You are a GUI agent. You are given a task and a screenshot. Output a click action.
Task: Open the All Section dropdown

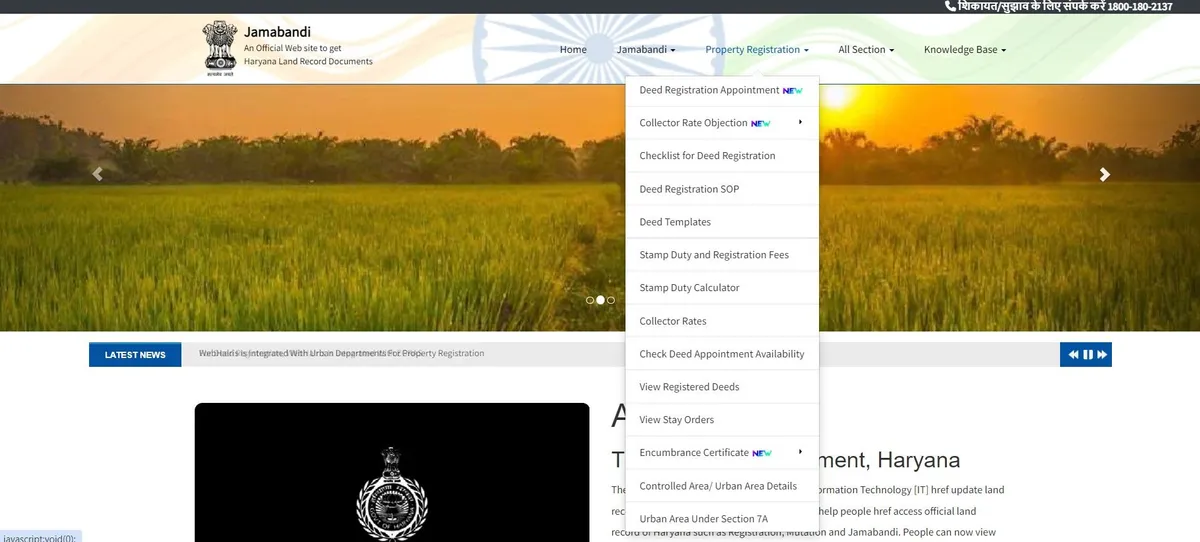pos(865,50)
